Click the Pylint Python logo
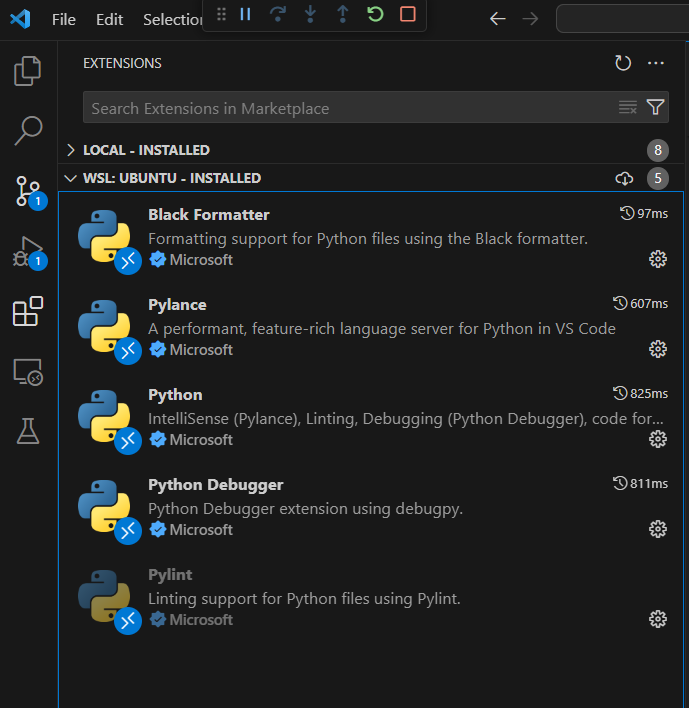 tap(104, 596)
